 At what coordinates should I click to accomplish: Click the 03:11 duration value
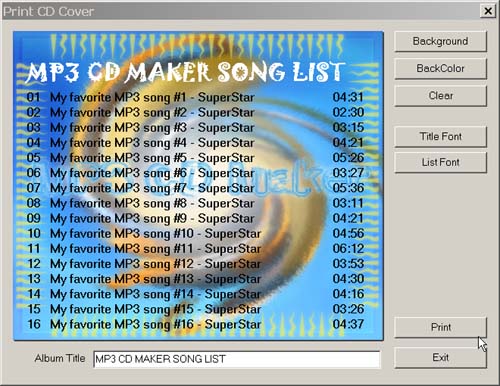pos(348,203)
